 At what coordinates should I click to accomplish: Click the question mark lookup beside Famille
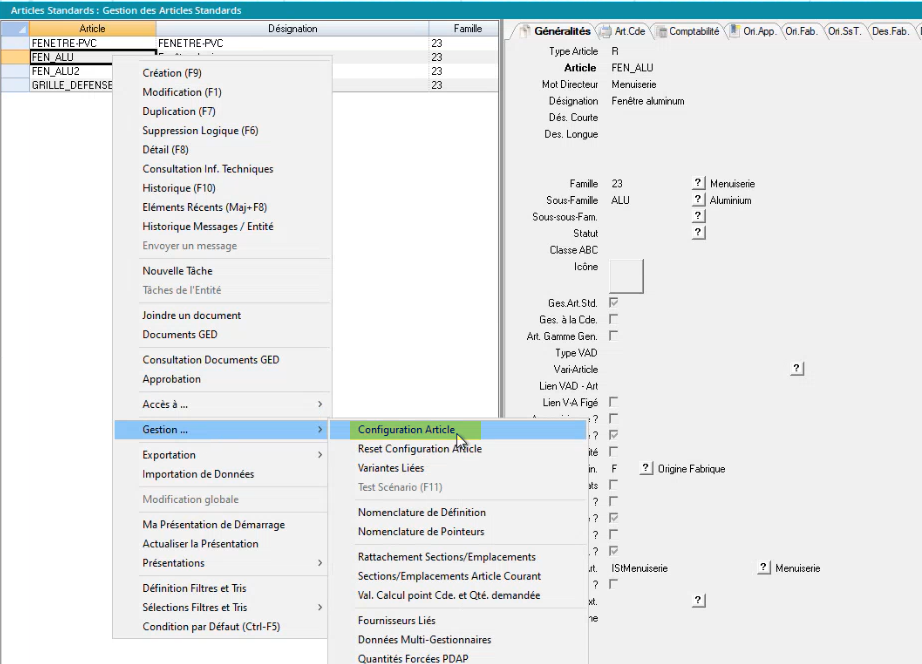pos(698,184)
